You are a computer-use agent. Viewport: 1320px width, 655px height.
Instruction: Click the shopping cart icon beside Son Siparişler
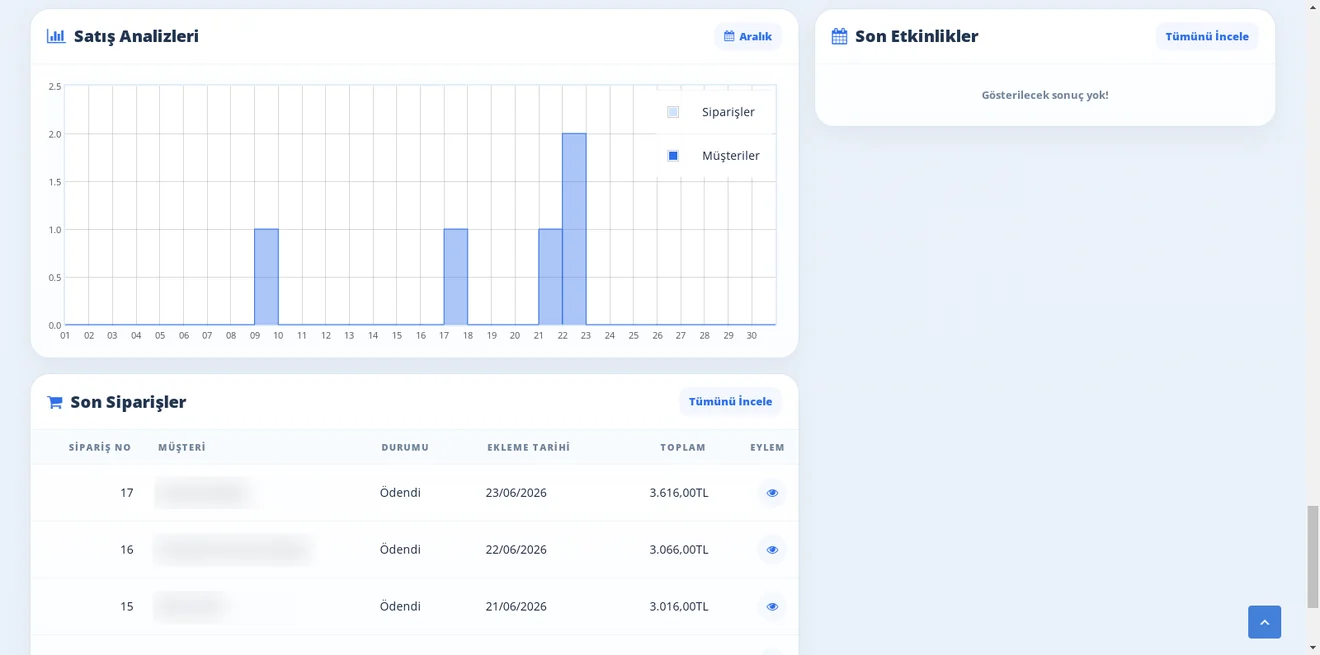[55, 402]
